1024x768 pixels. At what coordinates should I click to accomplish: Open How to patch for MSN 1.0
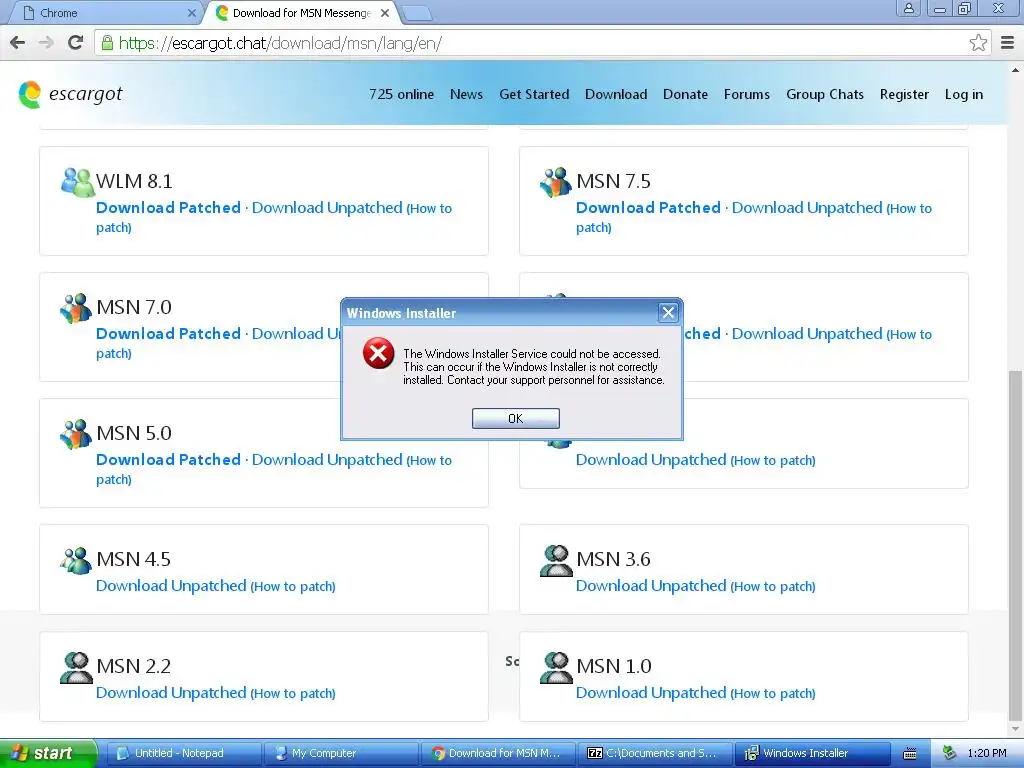[x=773, y=694]
